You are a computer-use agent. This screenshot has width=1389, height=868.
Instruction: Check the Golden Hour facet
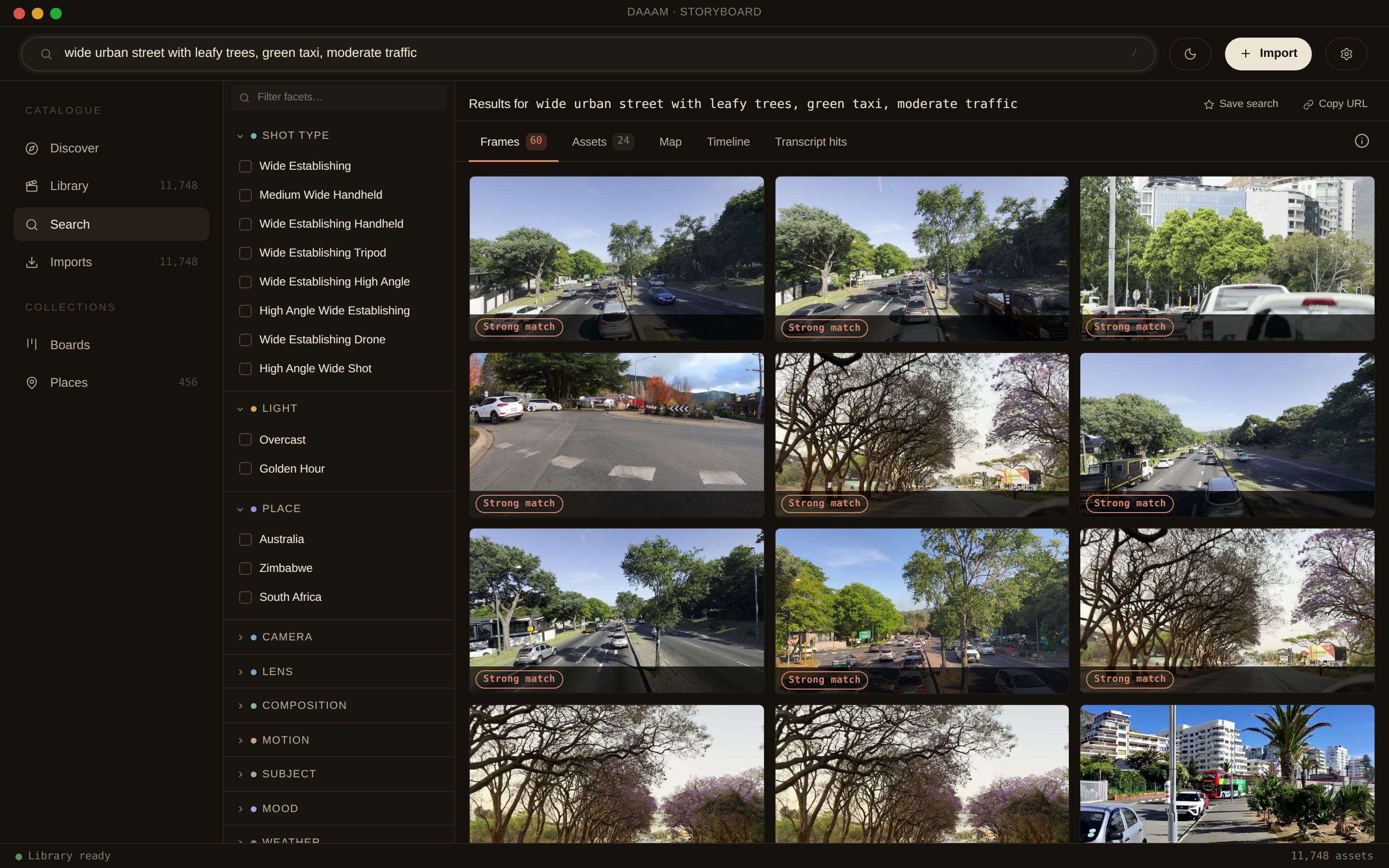[245, 468]
